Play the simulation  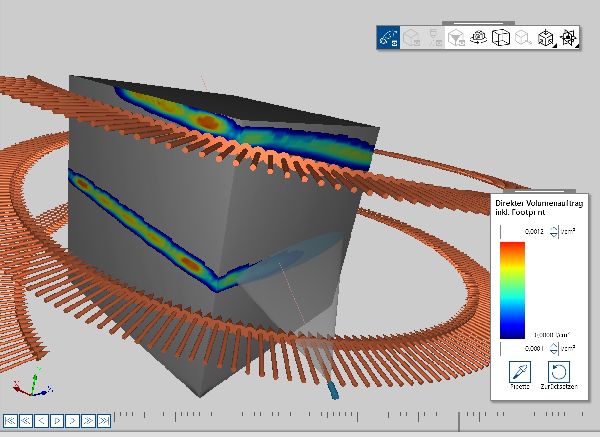click(57, 421)
